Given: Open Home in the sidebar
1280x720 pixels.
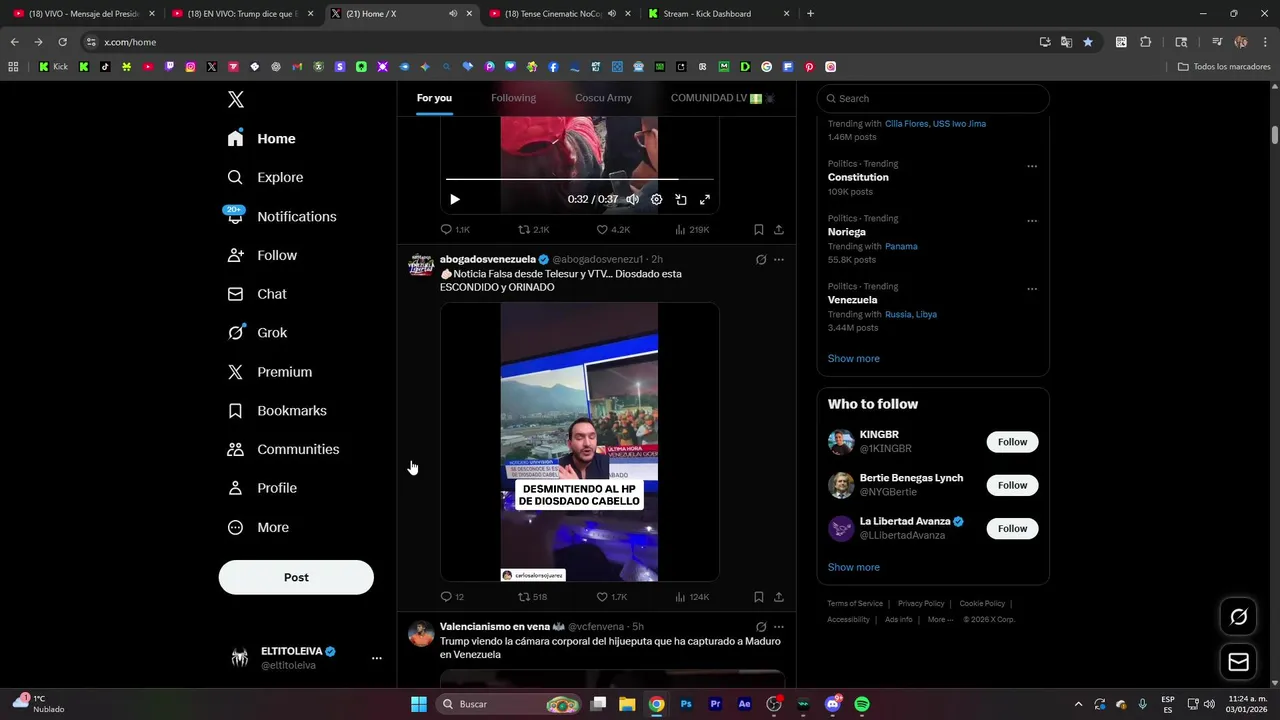Looking at the screenshot, I should point(262,139).
